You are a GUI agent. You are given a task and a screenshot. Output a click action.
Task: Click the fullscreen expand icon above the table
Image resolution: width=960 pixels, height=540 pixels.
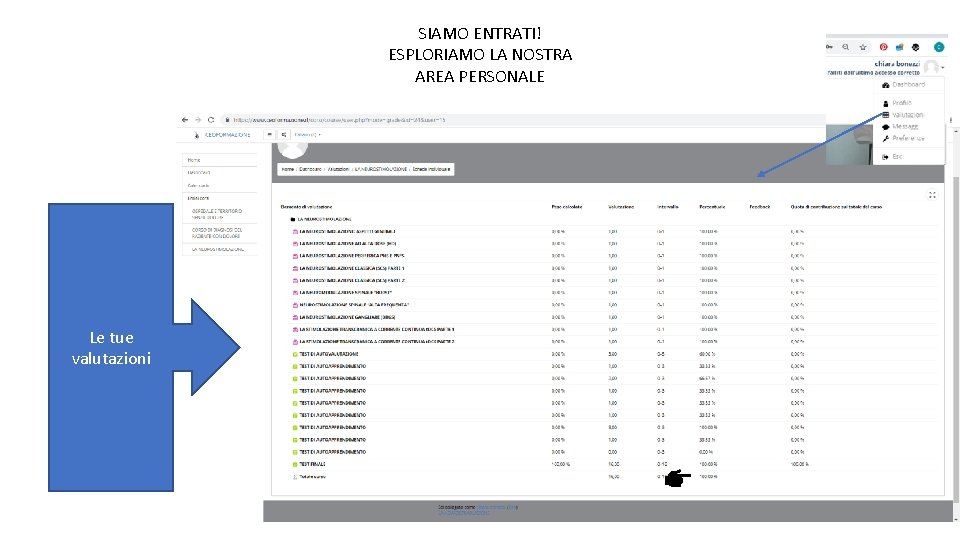(932, 195)
